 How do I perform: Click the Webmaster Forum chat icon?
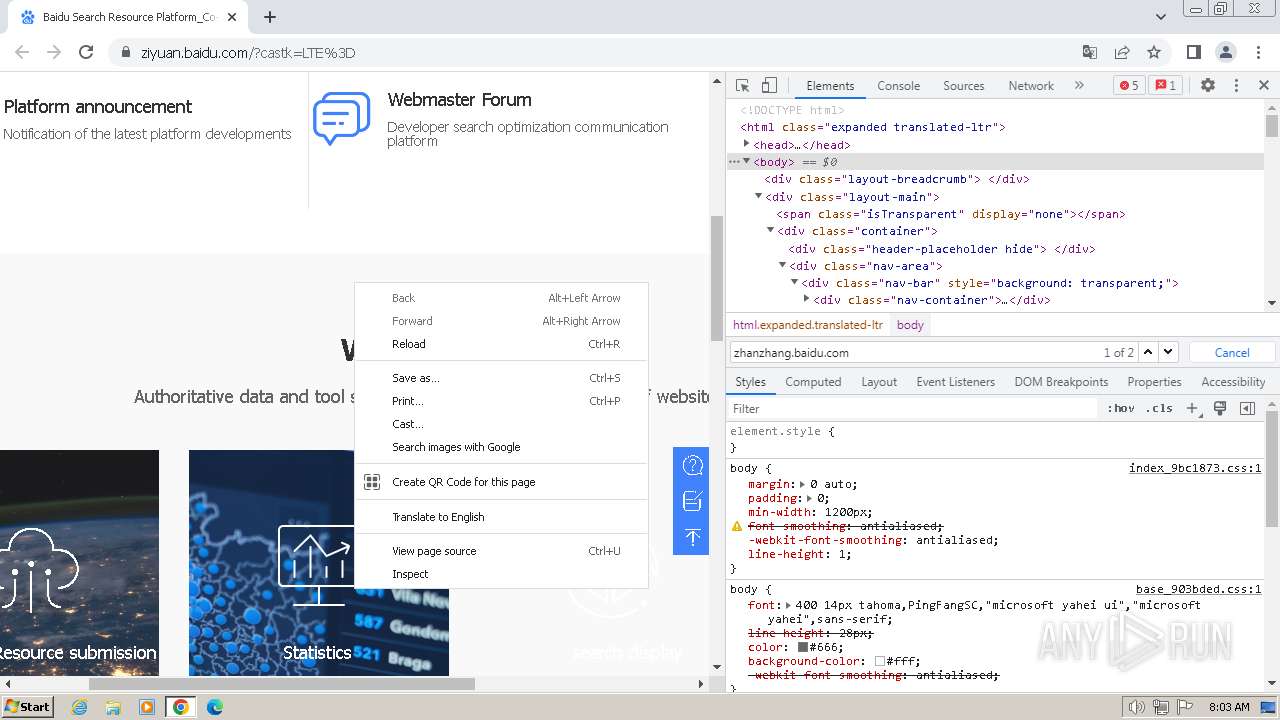pos(341,119)
